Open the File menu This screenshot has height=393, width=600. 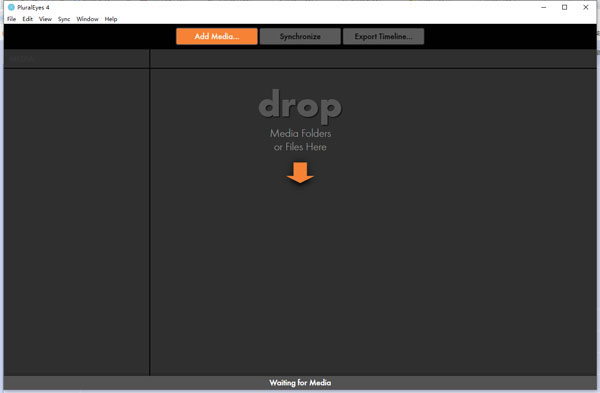[11, 19]
